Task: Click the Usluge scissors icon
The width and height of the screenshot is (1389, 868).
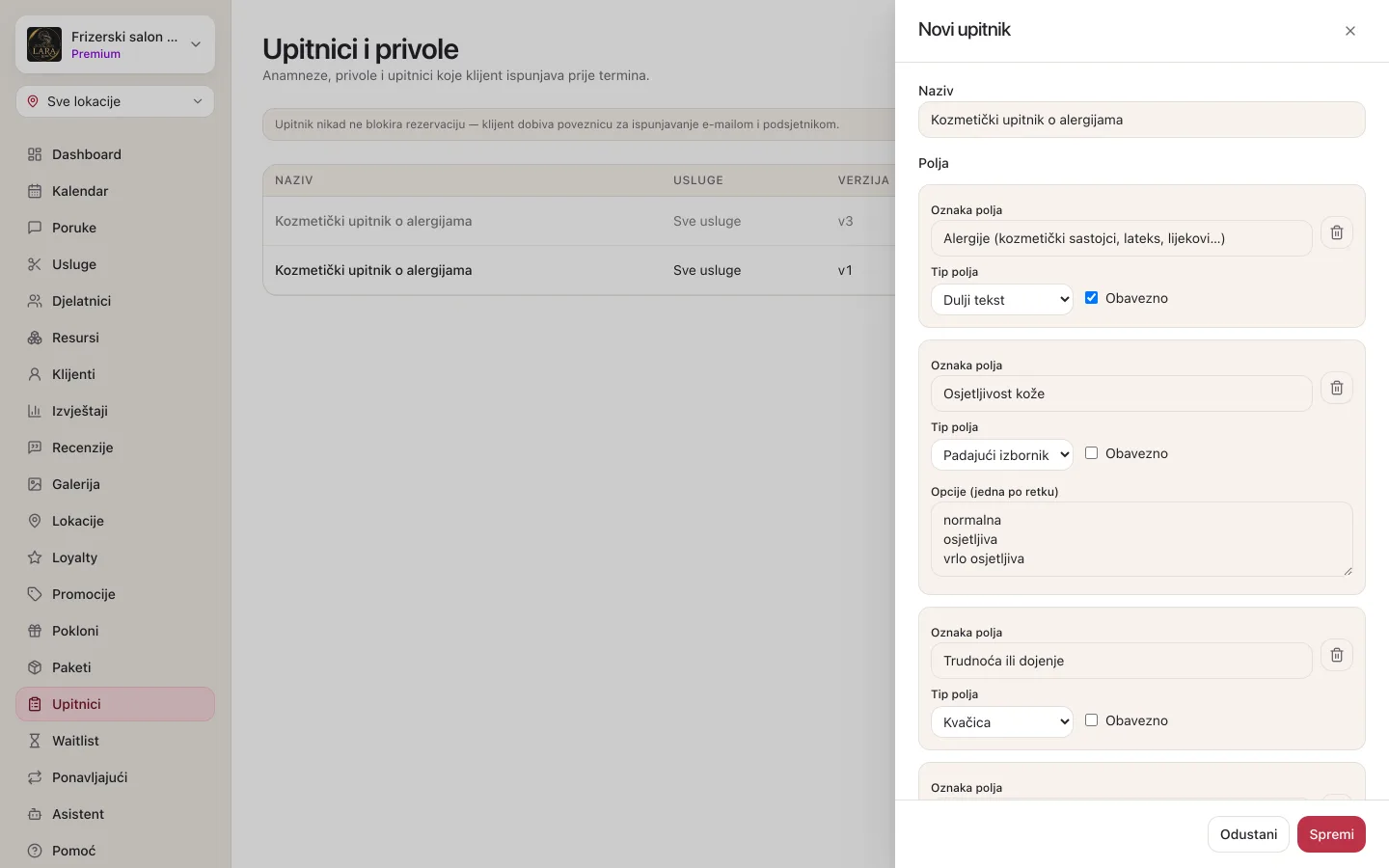Action: click(x=35, y=264)
